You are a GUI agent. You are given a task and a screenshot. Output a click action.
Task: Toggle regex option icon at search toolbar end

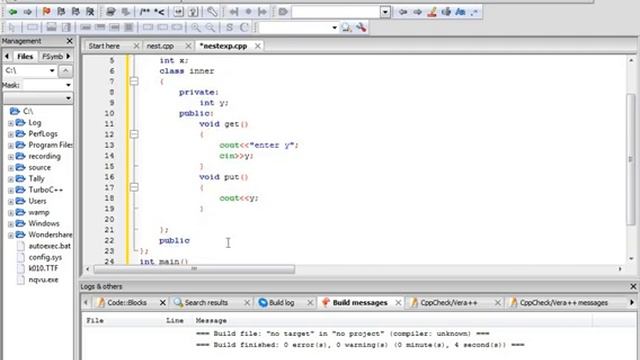(x=474, y=12)
